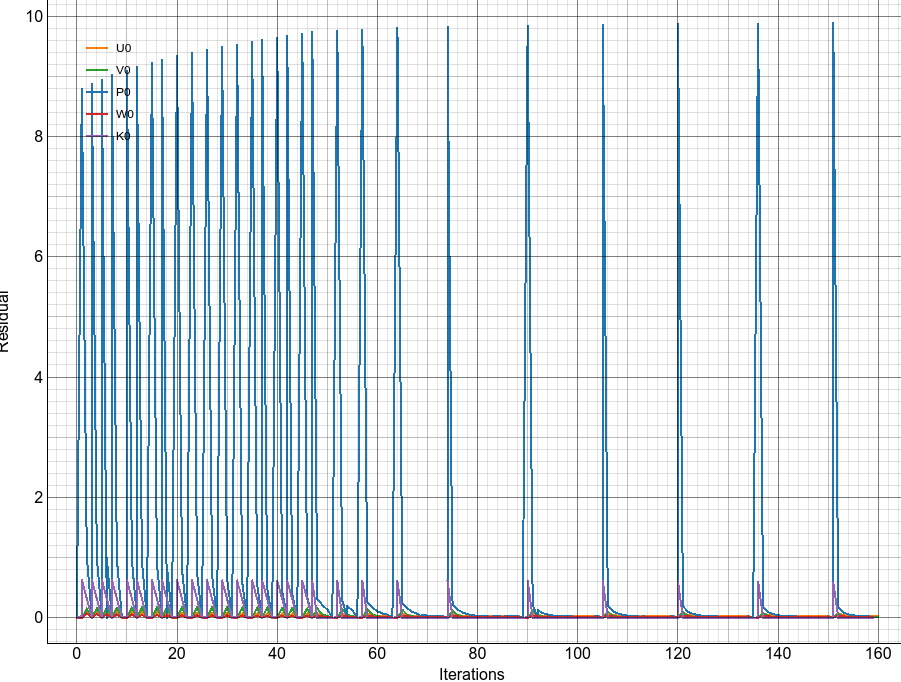Click x-axis tick label 80
The image size is (901, 682).
tap(477, 653)
